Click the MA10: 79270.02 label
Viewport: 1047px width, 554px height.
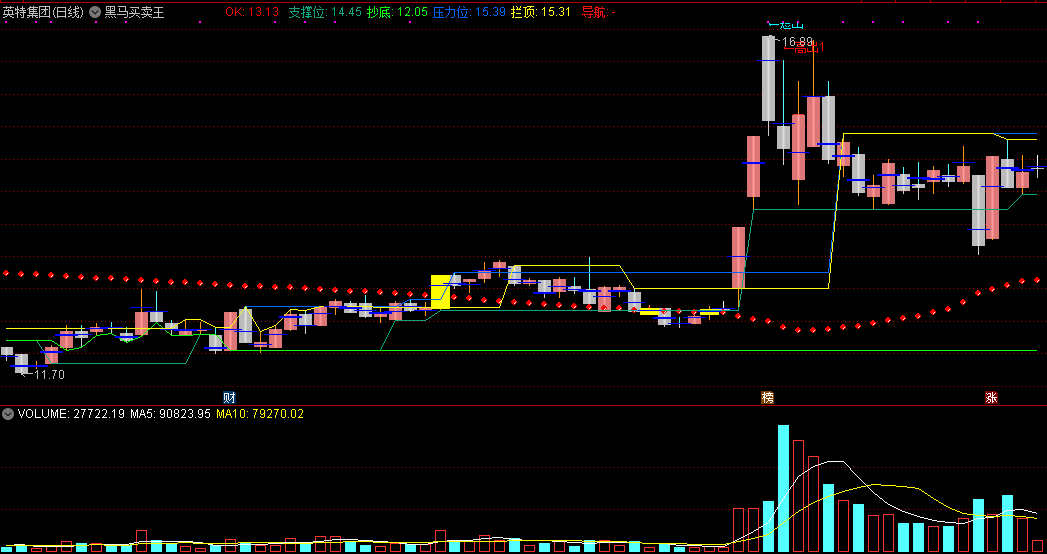click(260, 414)
